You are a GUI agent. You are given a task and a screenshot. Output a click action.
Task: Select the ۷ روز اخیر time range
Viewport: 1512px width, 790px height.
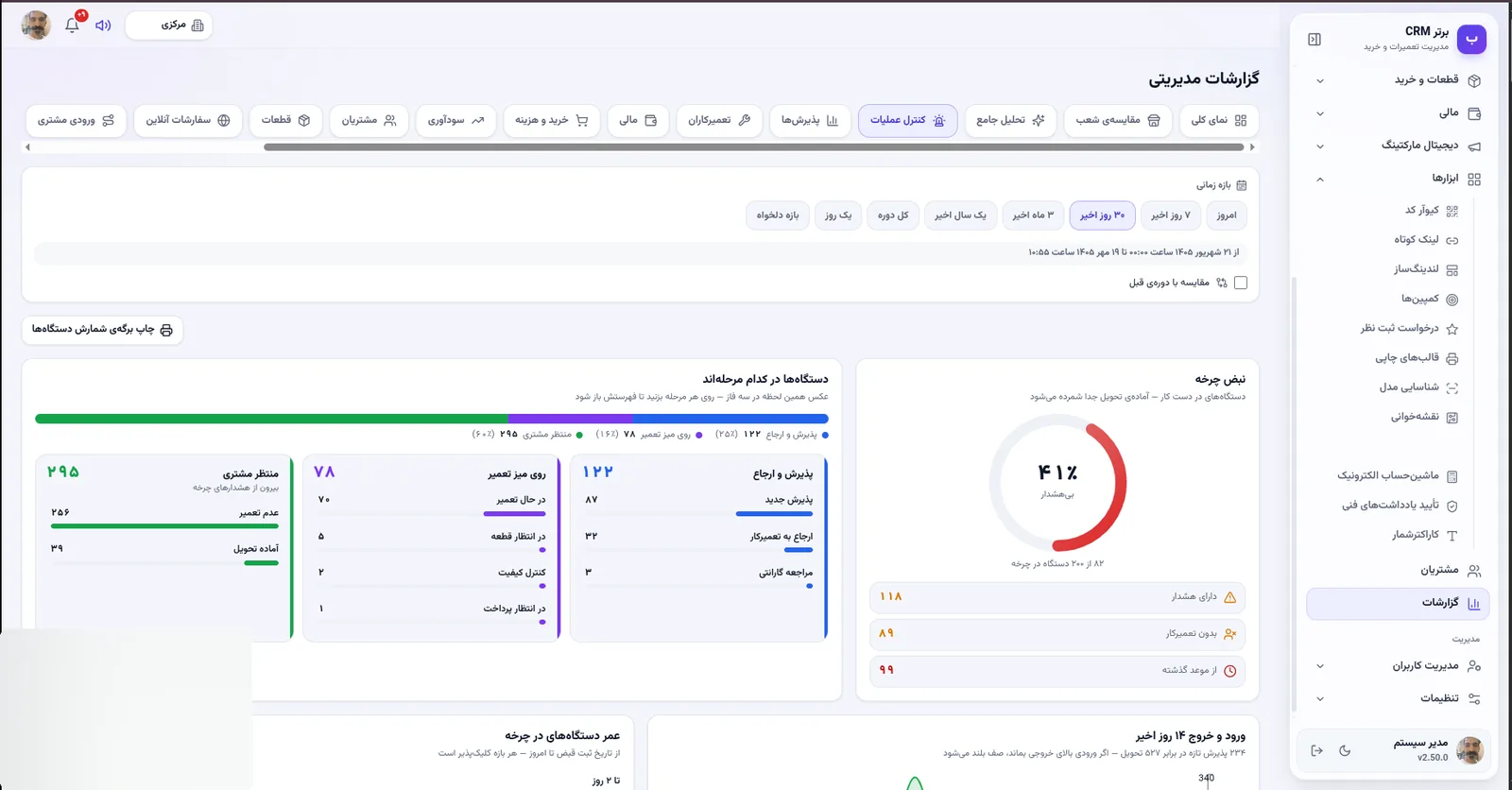tap(1171, 215)
